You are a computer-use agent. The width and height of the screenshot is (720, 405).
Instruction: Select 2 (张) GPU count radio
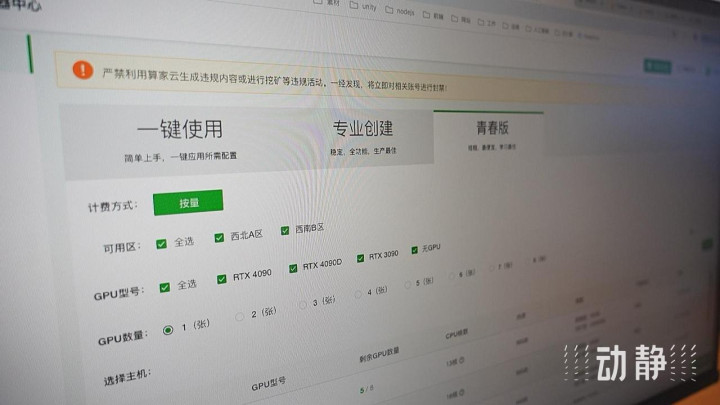click(x=239, y=316)
